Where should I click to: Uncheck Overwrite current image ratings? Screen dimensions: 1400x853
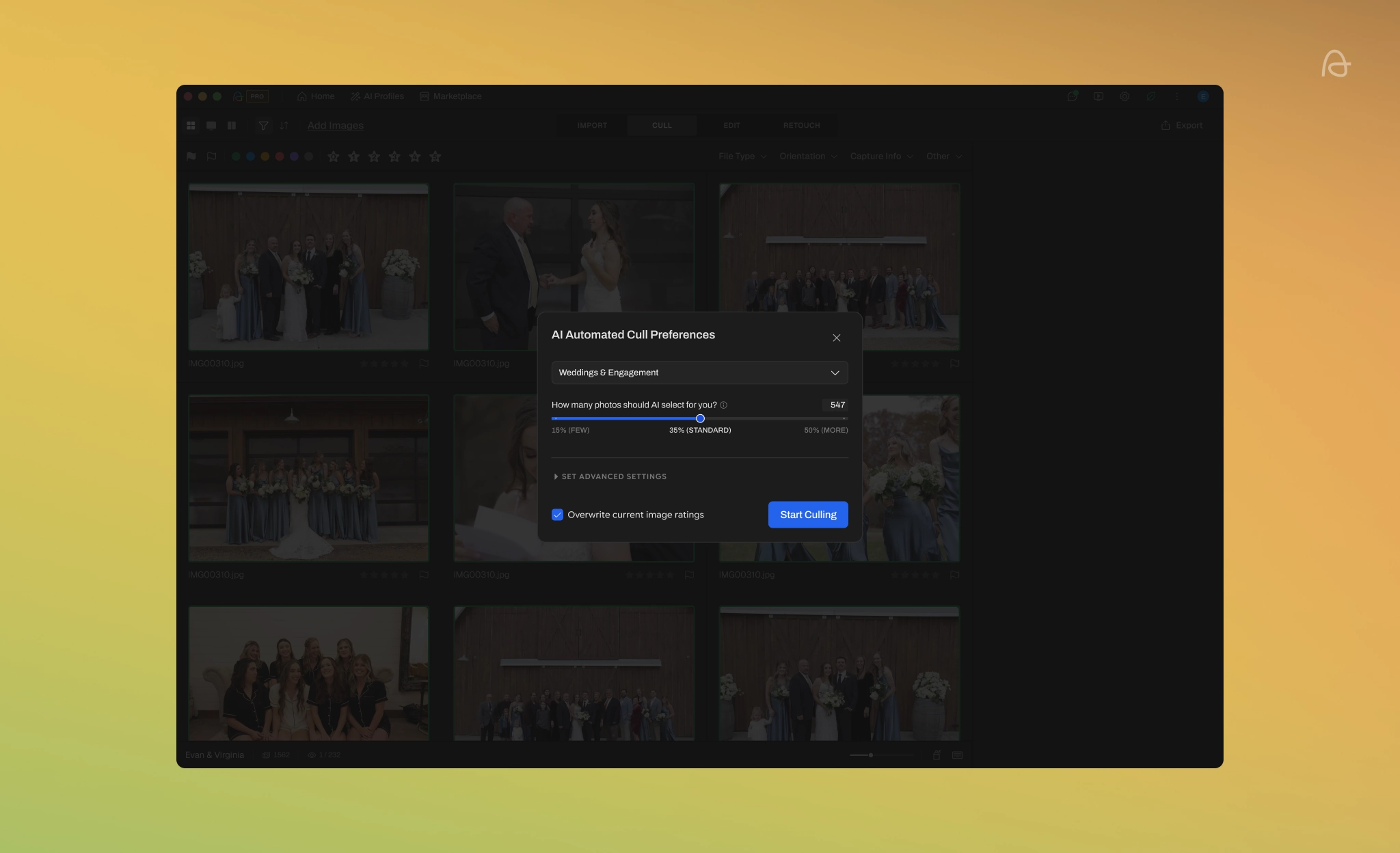558,515
